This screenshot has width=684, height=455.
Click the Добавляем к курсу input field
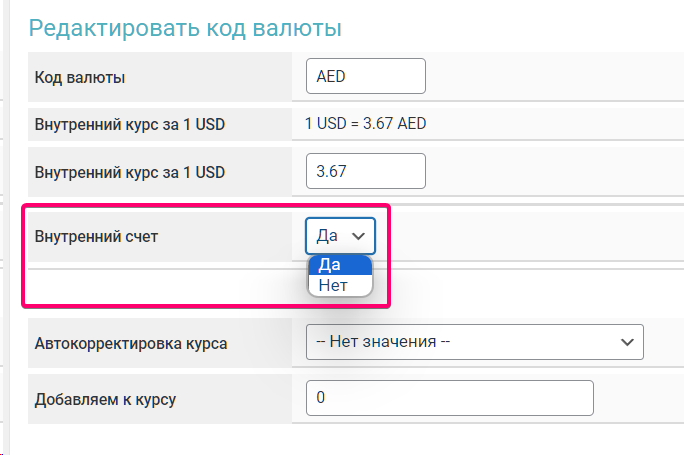point(449,397)
